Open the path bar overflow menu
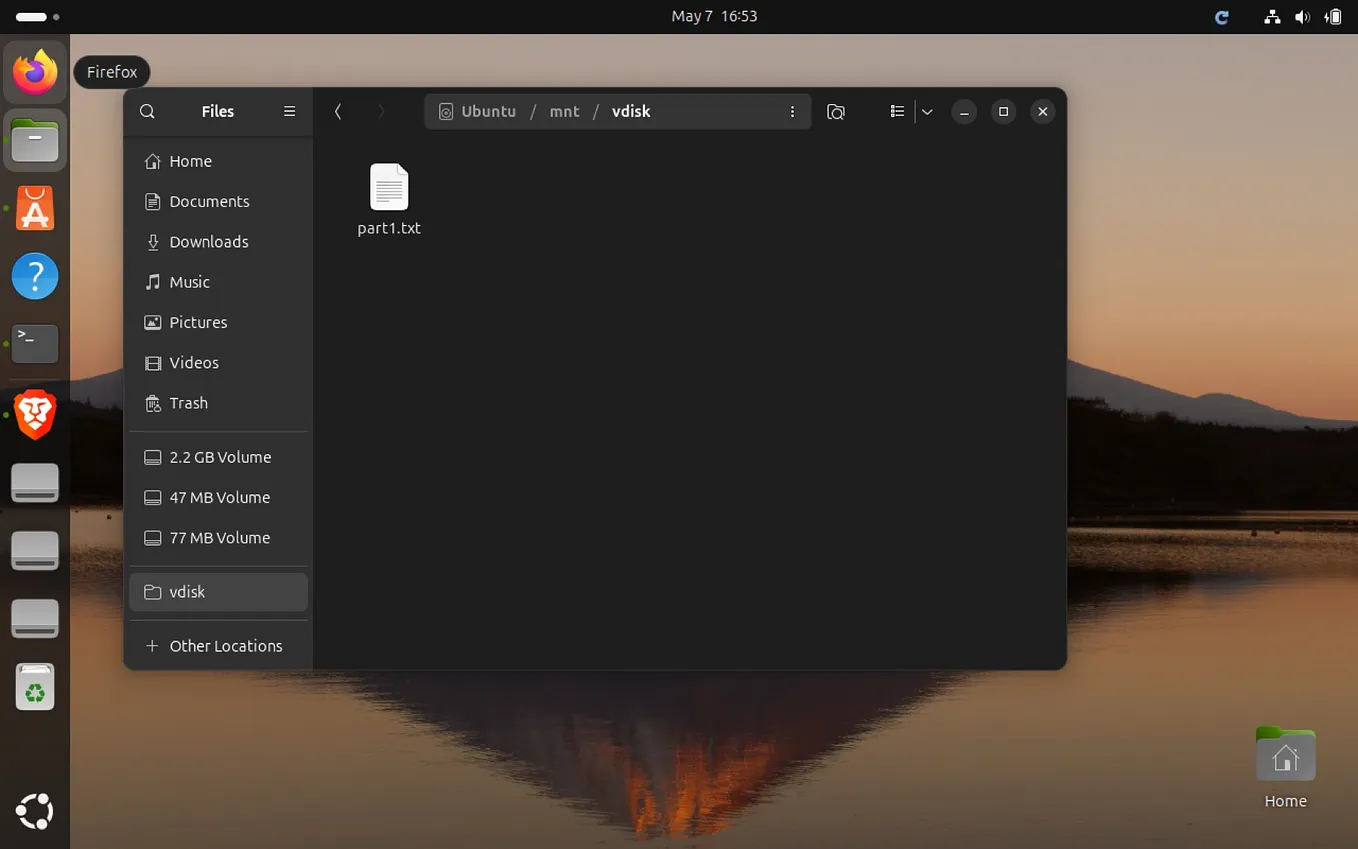Viewport: 1358px width, 849px height. tap(793, 111)
